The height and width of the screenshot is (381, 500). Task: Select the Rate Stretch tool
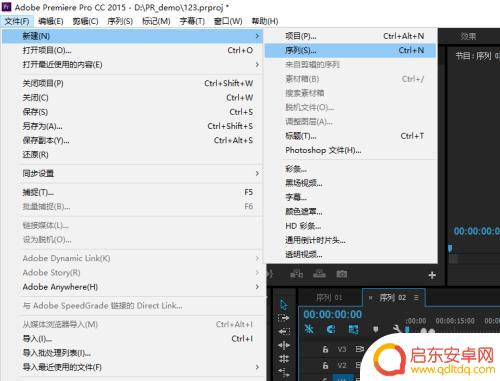pos(284,372)
